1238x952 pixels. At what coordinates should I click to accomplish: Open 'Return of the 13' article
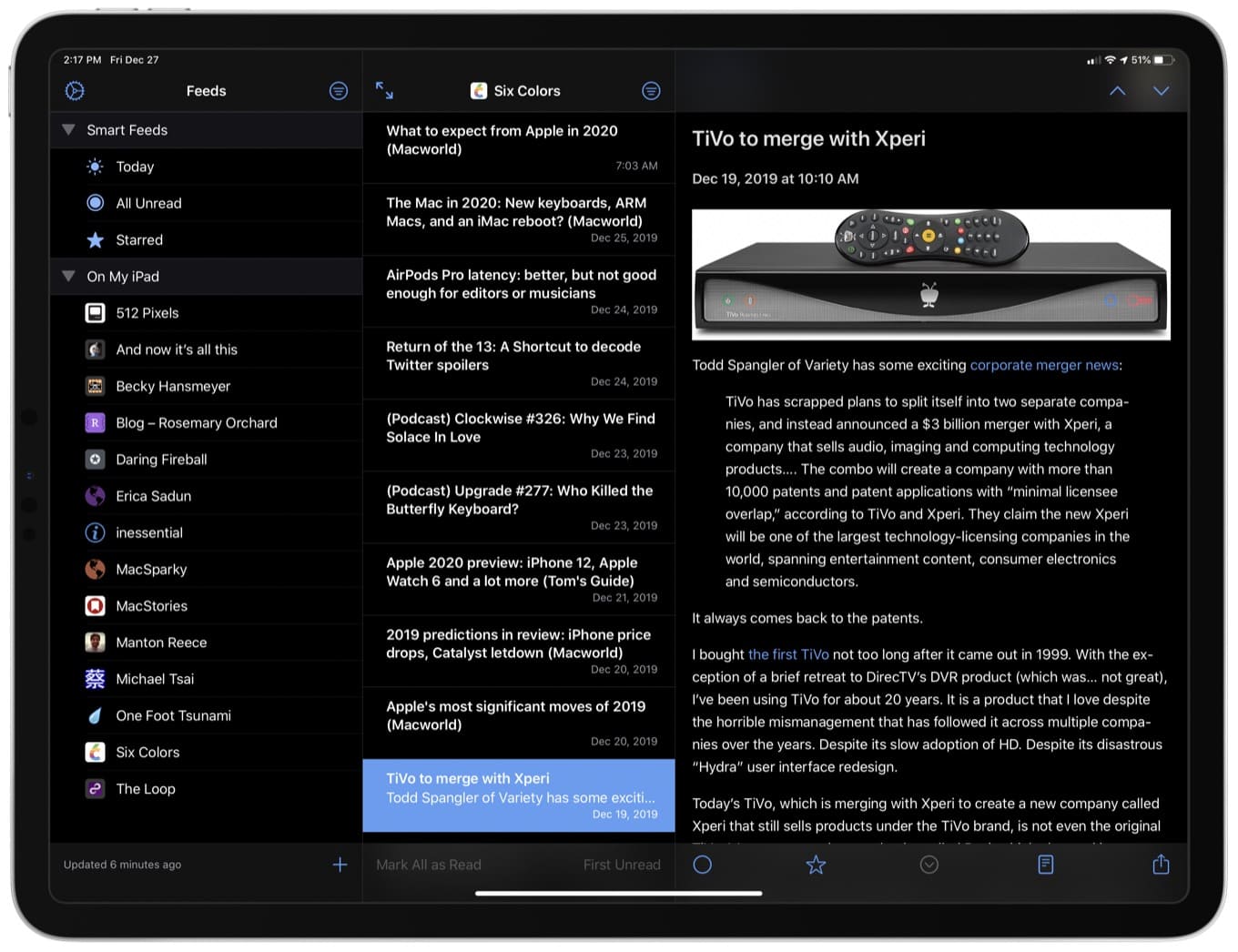click(519, 363)
